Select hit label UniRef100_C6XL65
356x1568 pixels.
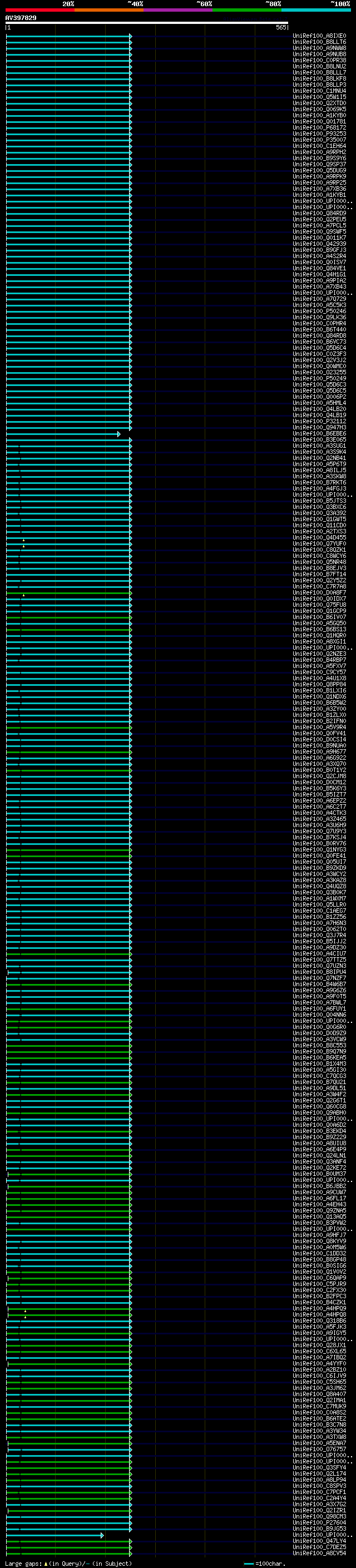click(319, 1351)
